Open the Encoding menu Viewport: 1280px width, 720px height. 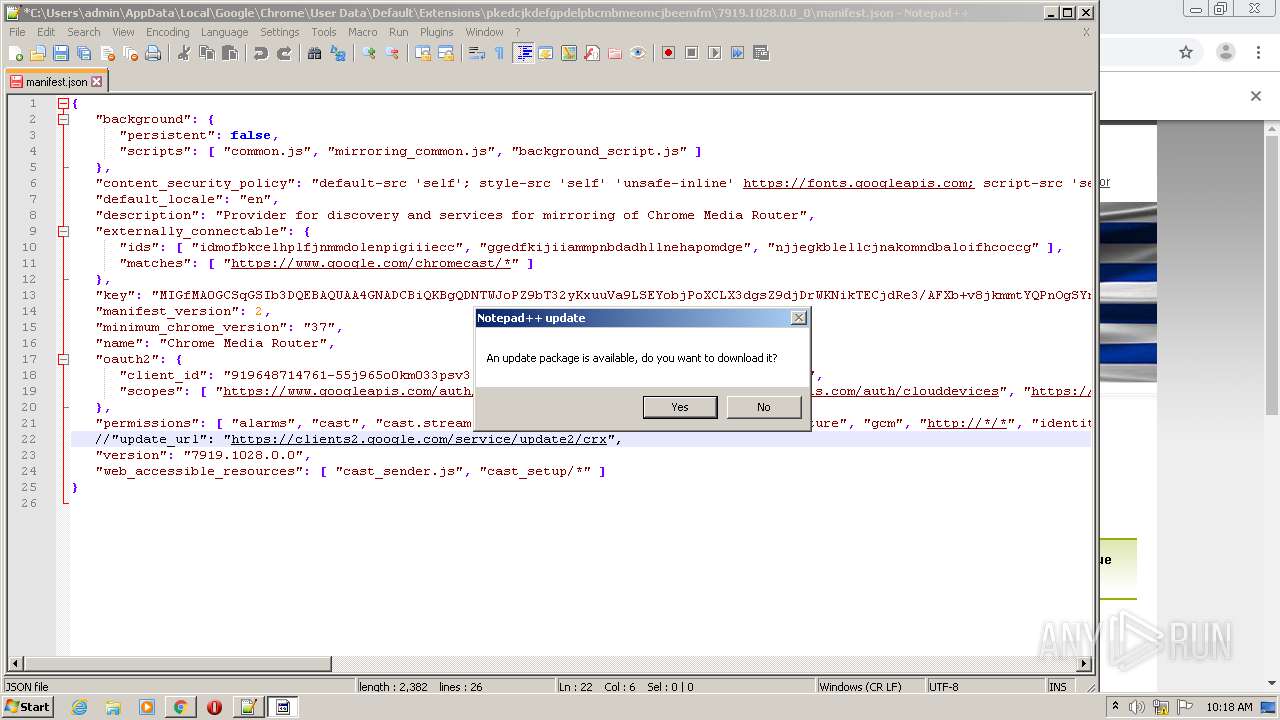(x=167, y=32)
